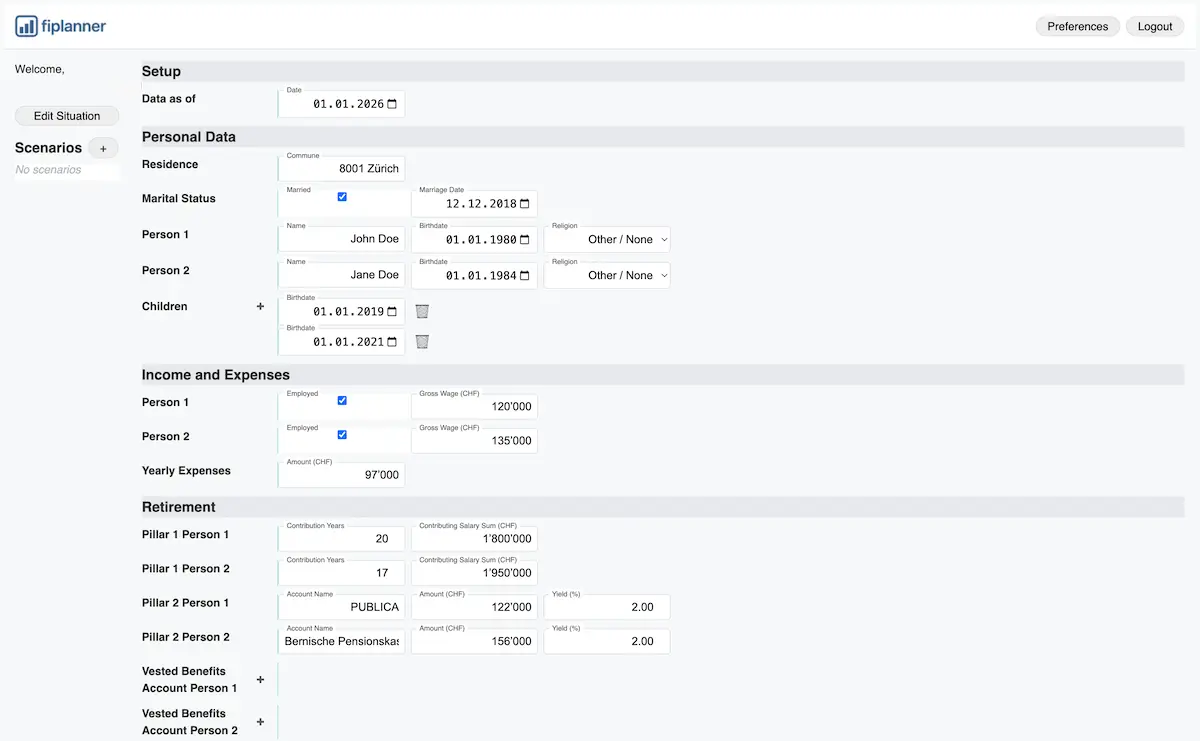Click the Scenarios heading in the sidebar
Image resolution: width=1200 pixels, height=741 pixels.
tap(47, 147)
